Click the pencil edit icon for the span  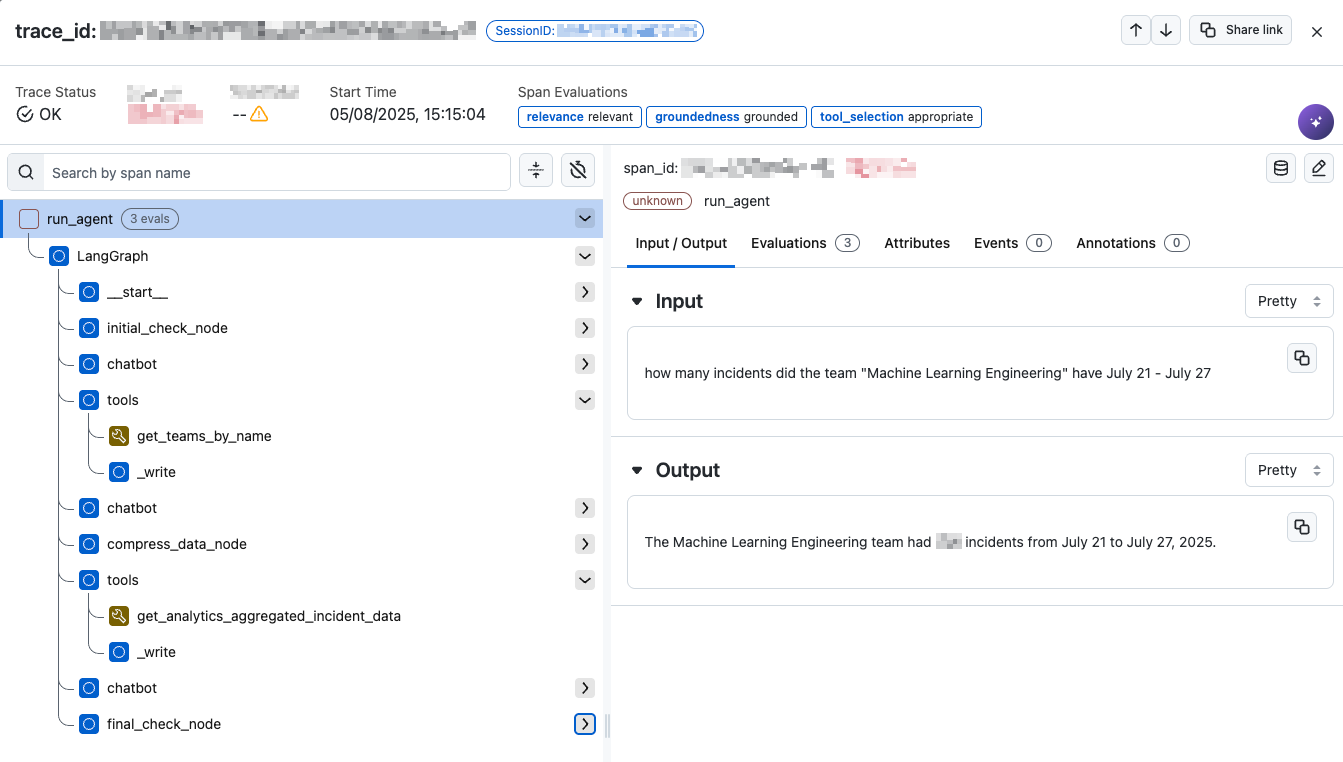tap(1318, 167)
